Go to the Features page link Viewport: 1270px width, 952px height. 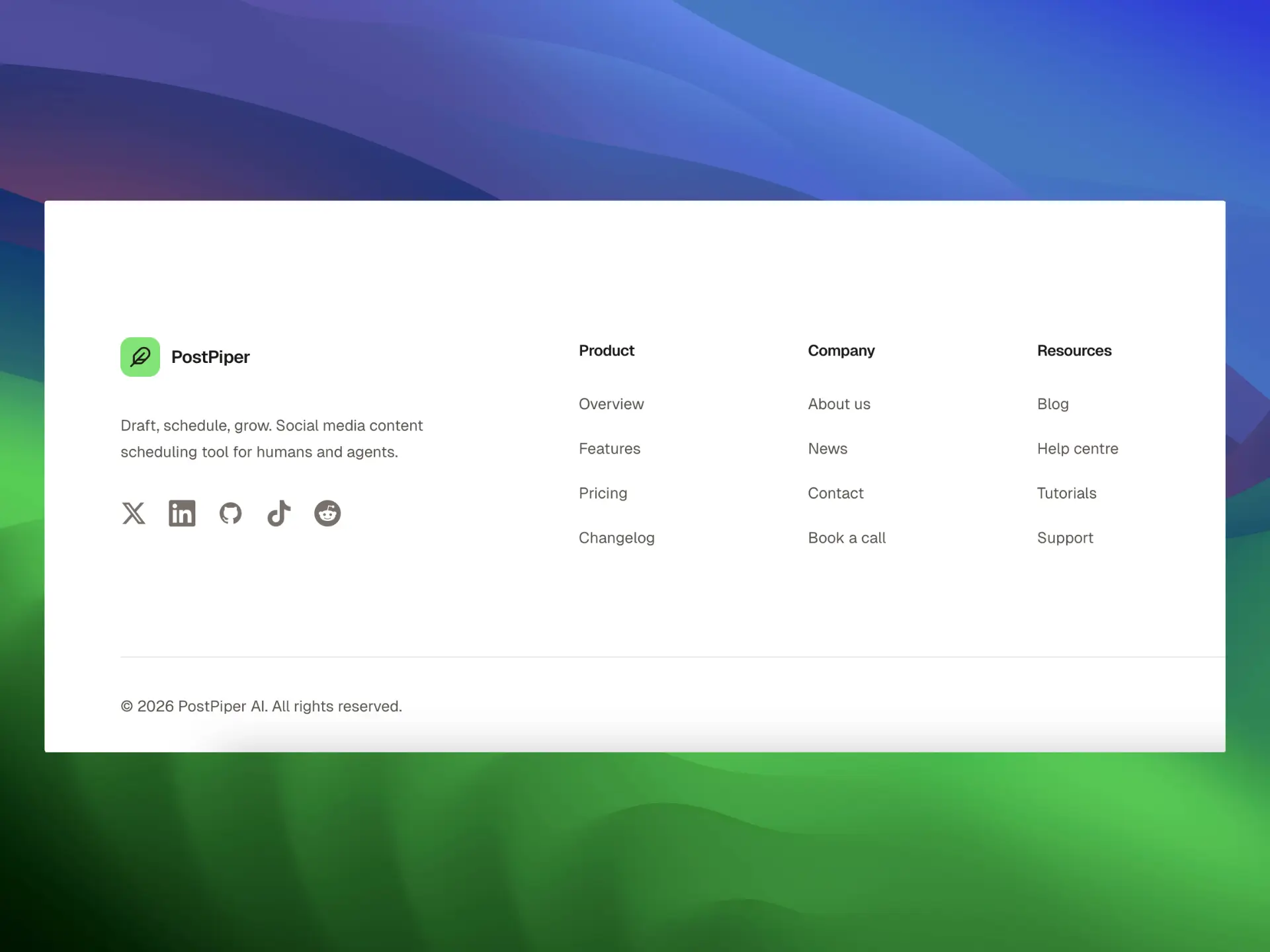609,449
